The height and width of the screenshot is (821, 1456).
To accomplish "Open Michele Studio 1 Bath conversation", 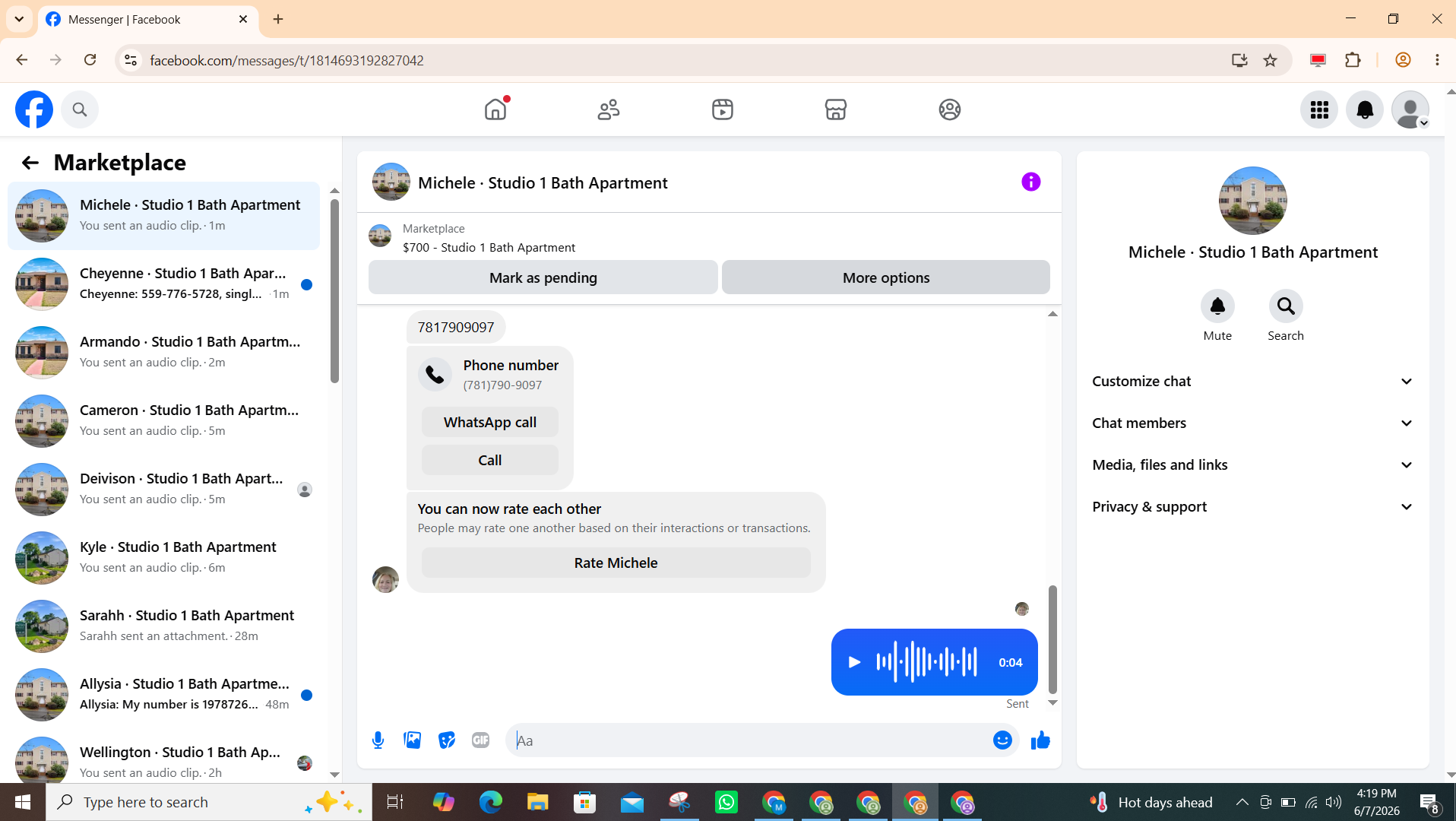I will click(163, 216).
